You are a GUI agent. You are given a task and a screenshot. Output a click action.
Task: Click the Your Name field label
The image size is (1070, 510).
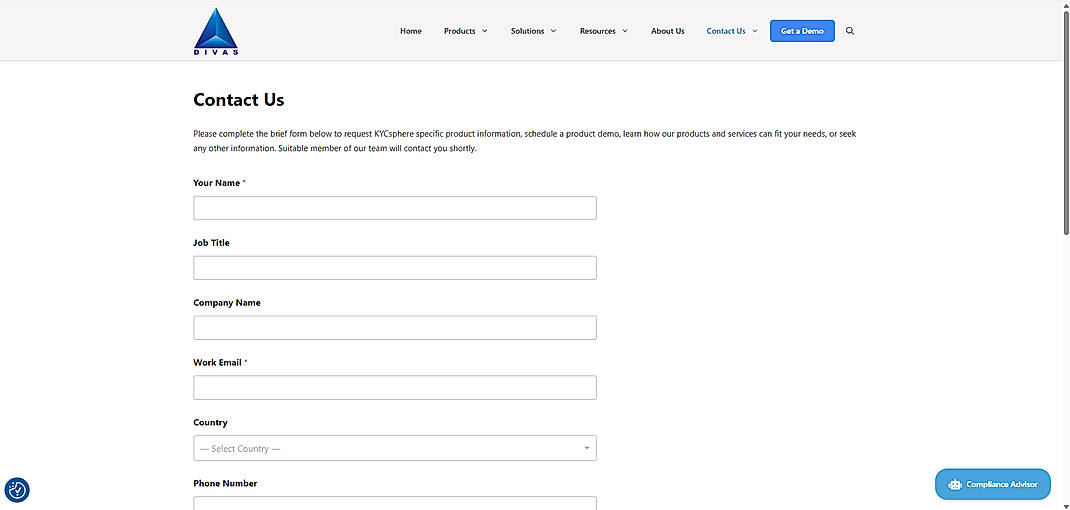[216, 183]
